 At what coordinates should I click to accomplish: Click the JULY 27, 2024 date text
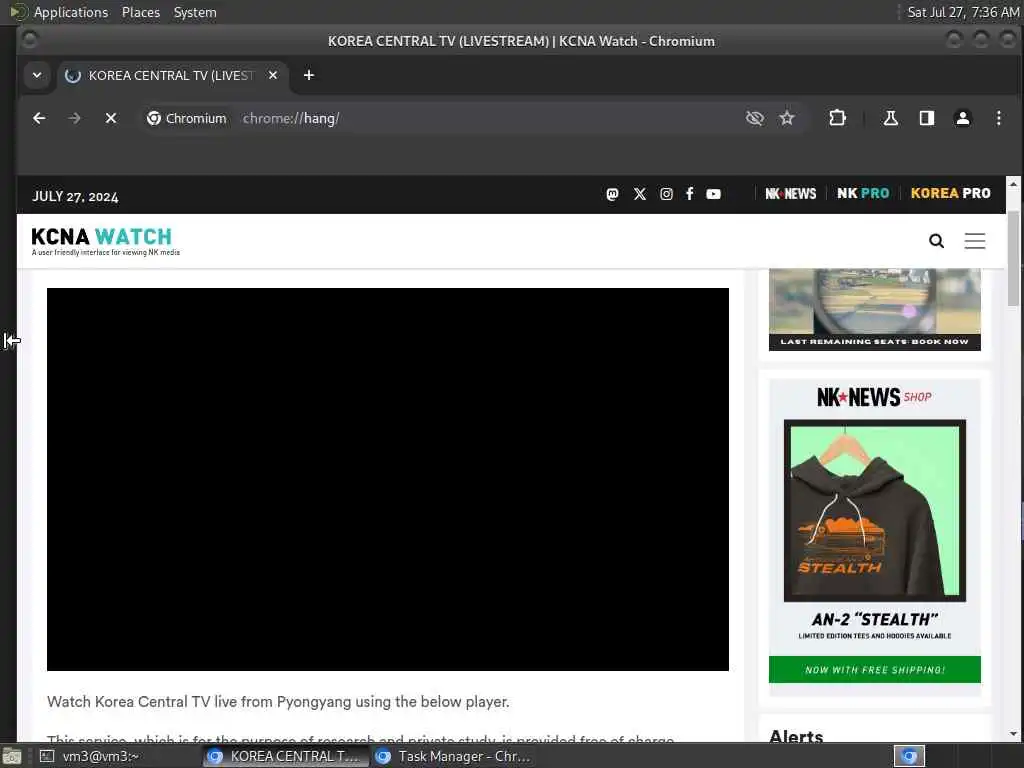point(75,197)
